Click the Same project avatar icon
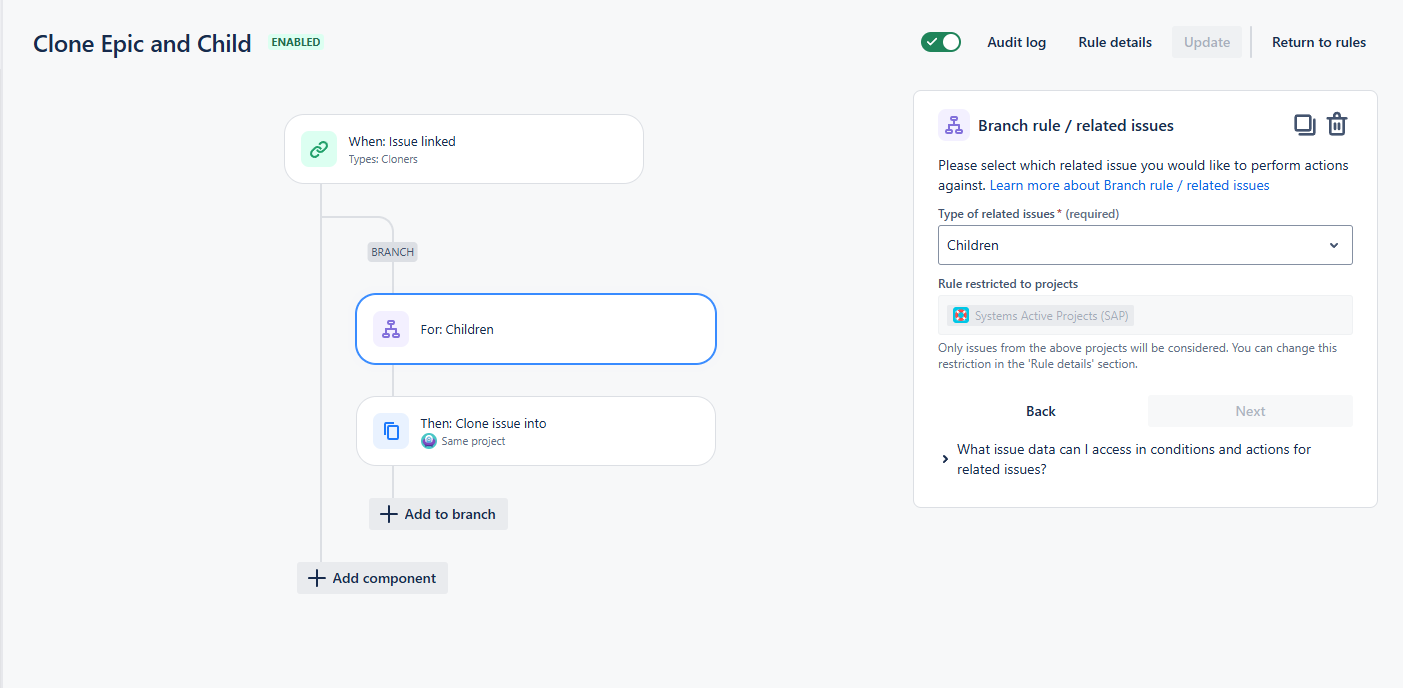The height and width of the screenshot is (688, 1403). (x=429, y=441)
